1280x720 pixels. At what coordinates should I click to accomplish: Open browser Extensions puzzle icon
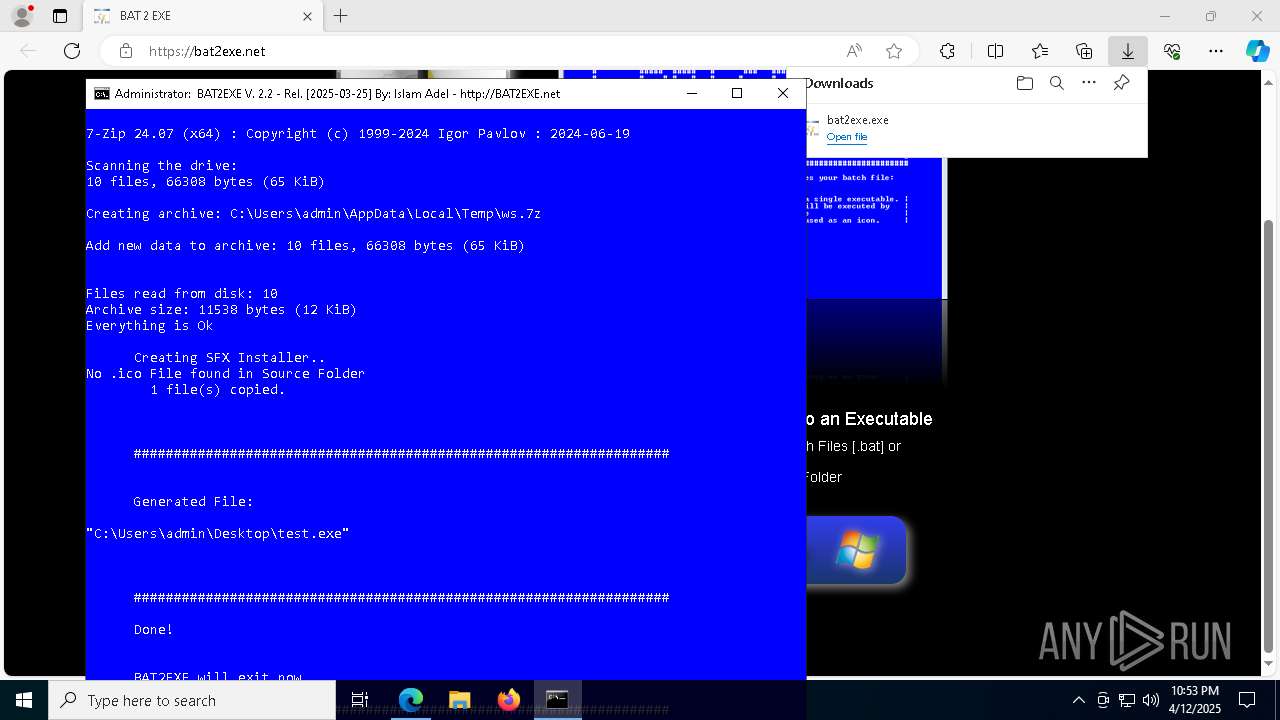[947, 51]
